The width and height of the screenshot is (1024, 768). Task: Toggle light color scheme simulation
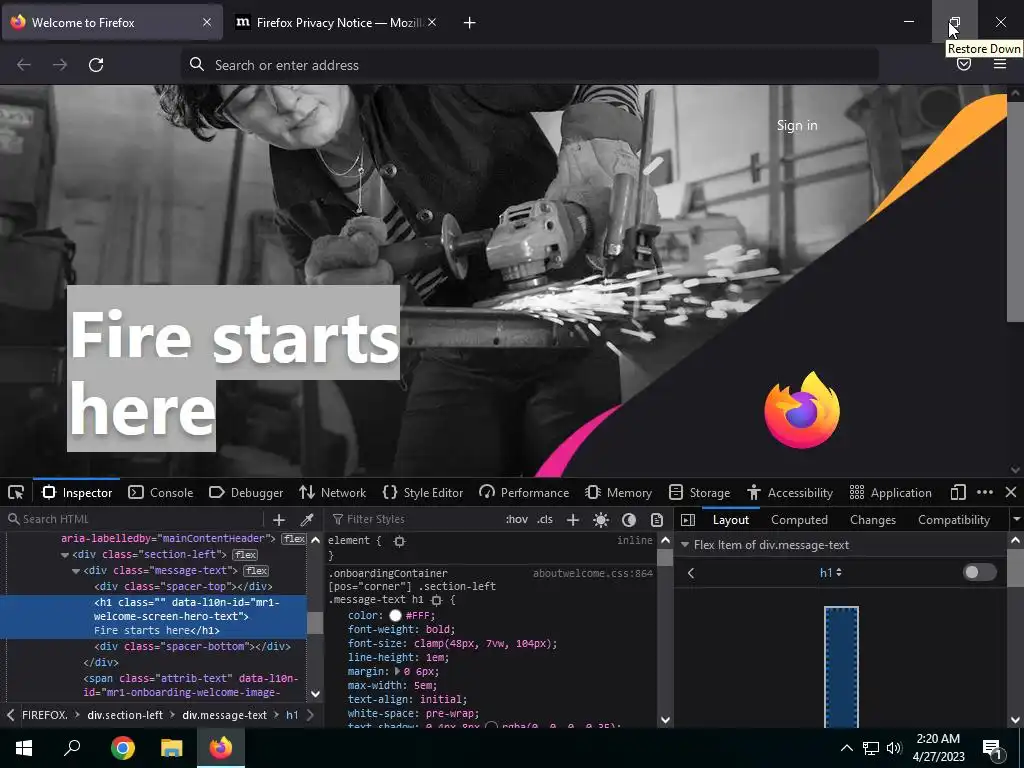coord(601,519)
